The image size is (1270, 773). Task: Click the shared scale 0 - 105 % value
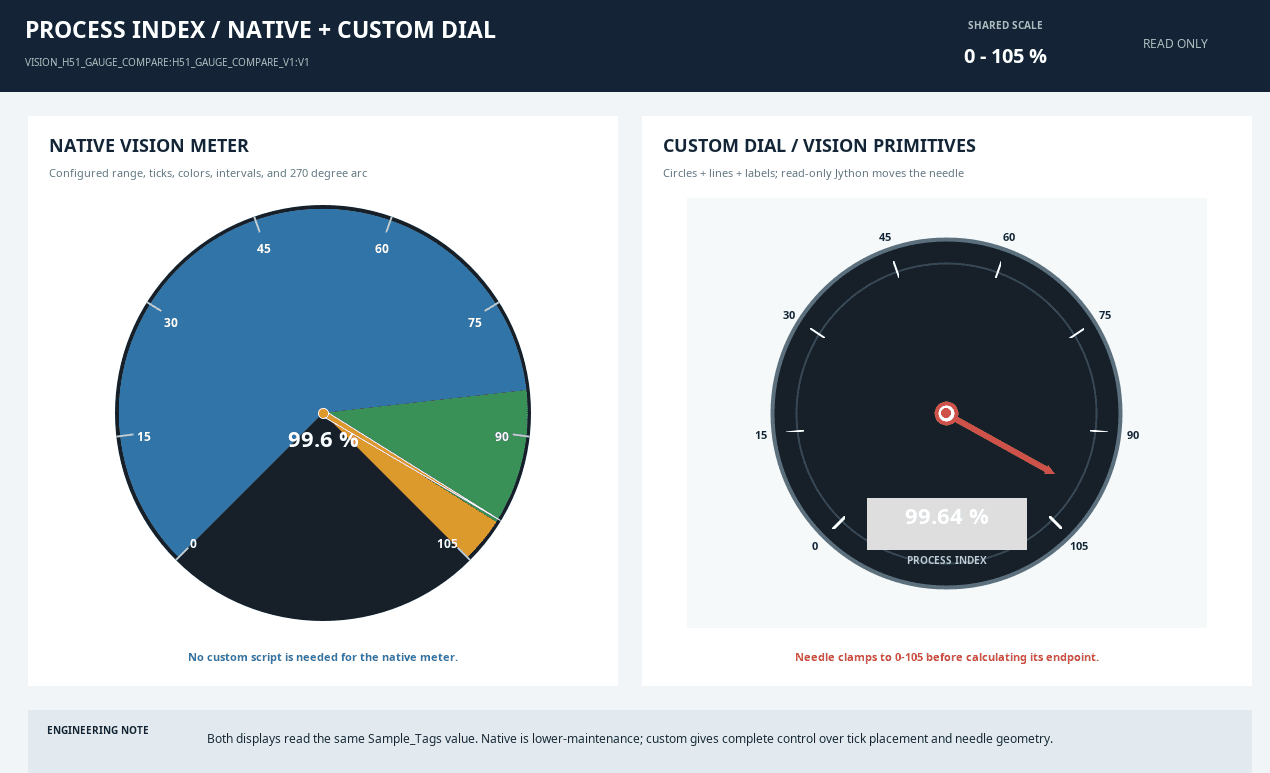point(1005,56)
